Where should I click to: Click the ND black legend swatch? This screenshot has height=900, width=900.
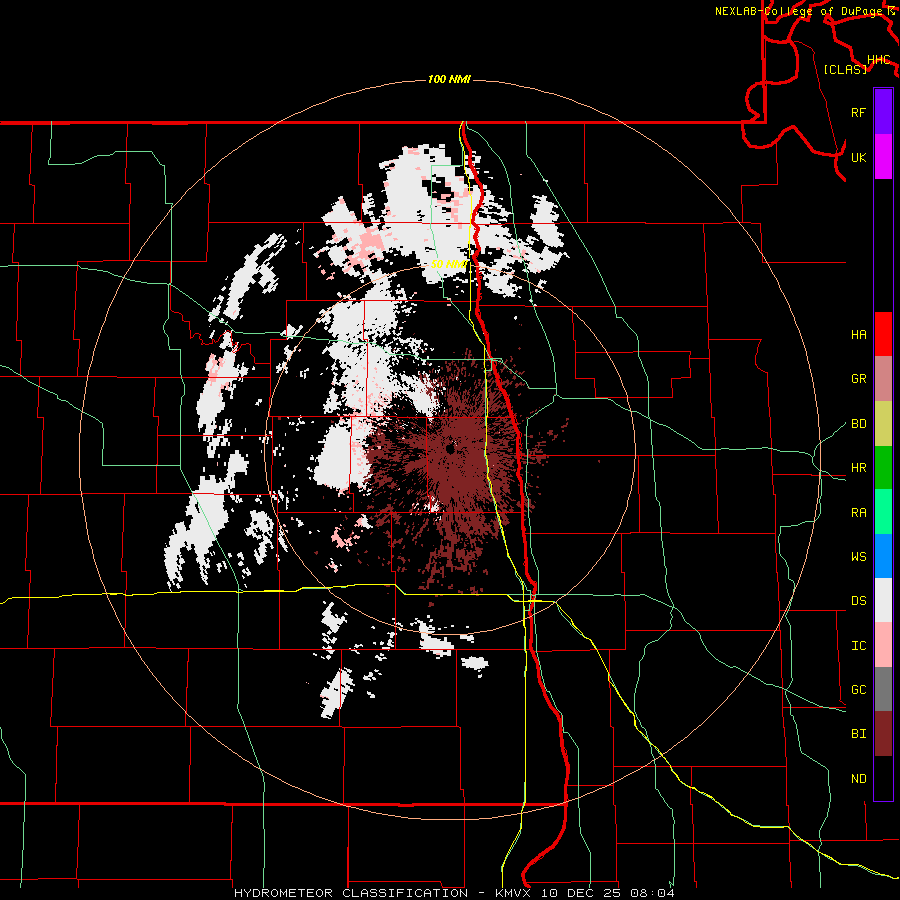[x=883, y=778]
